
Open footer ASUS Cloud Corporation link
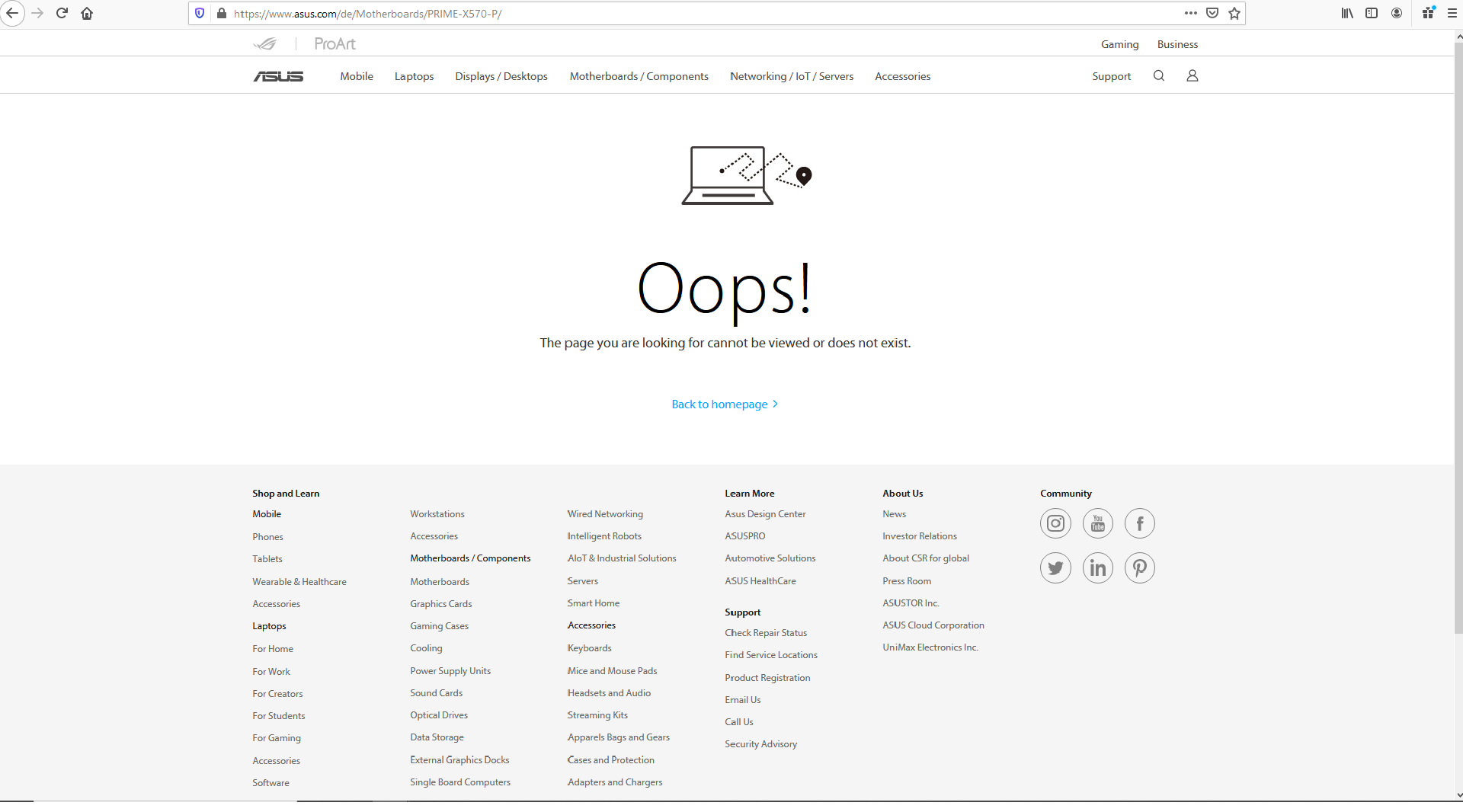pyautogui.click(x=933, y=625)
